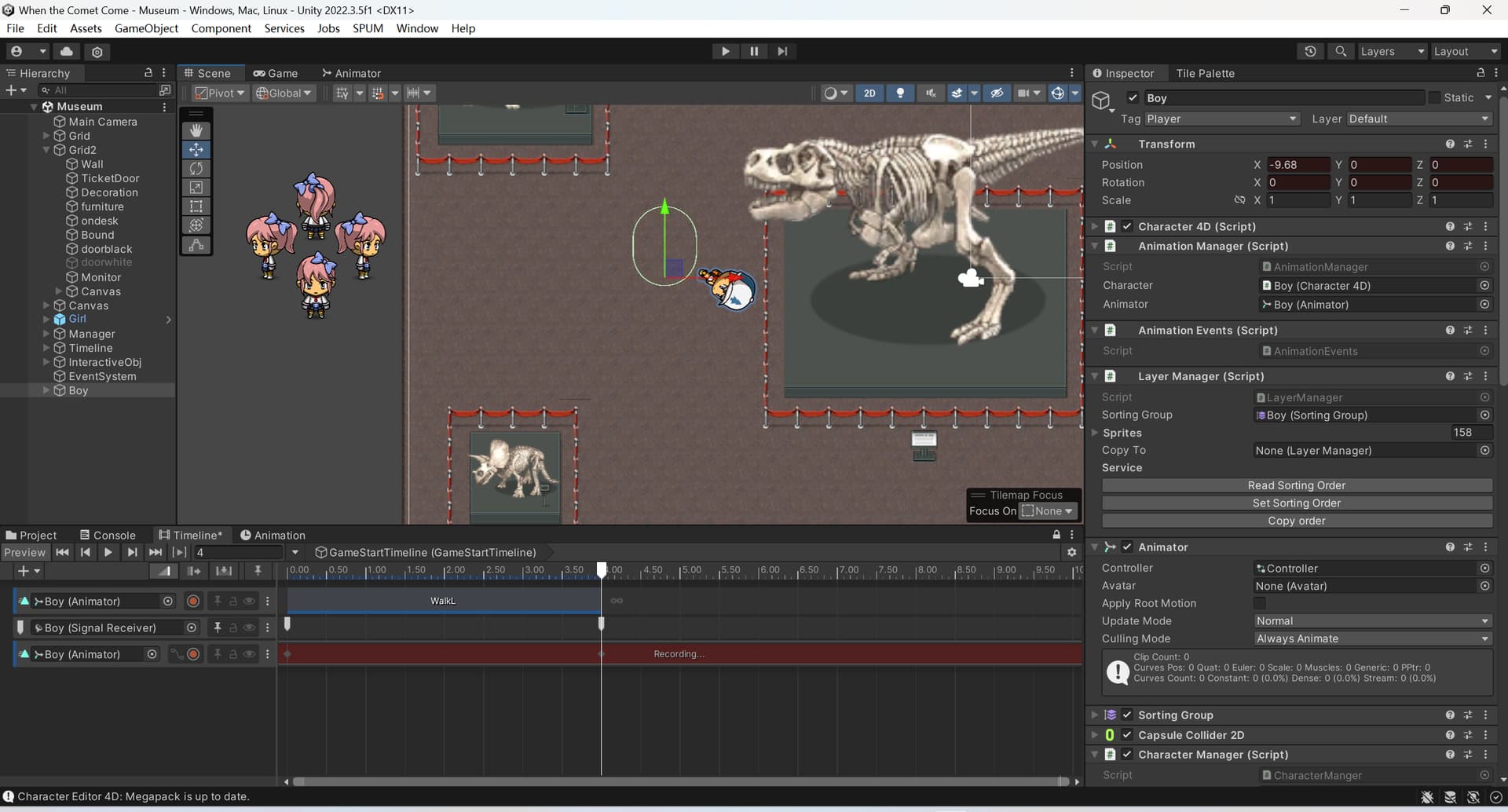Open the Layer dropdown showing Default
Viewport: 1508px width, 812px height.
(x=1418, y=119)
